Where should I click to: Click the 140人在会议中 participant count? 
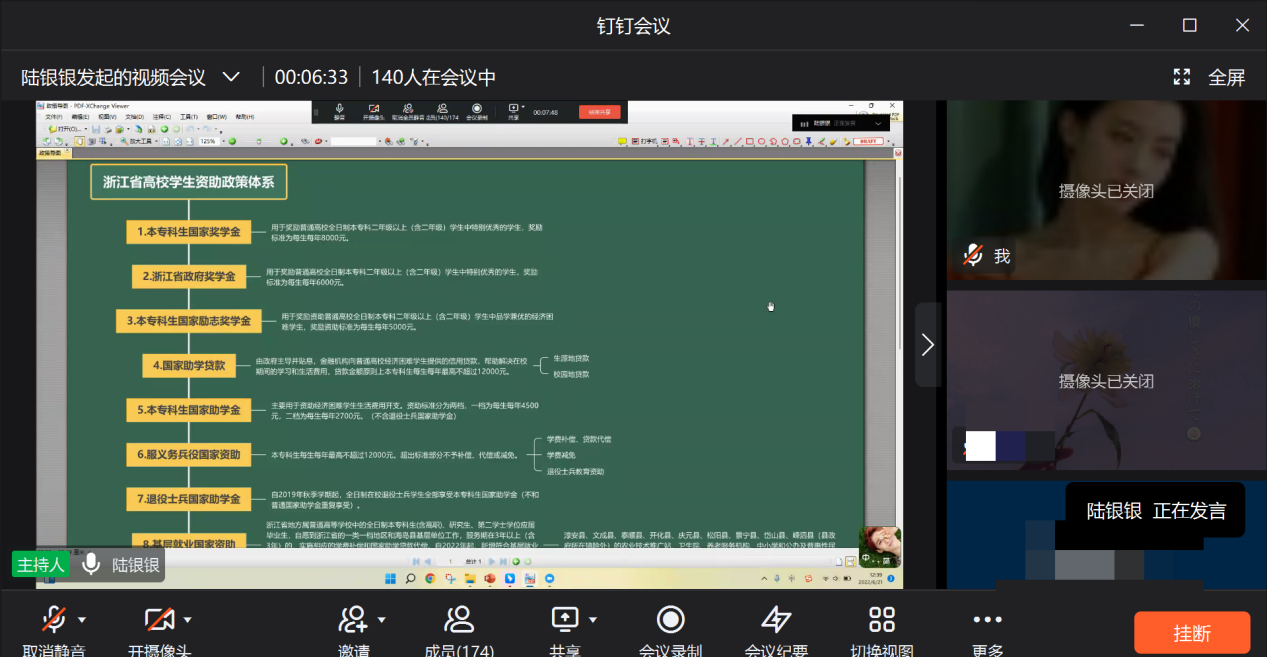(433, 77)
